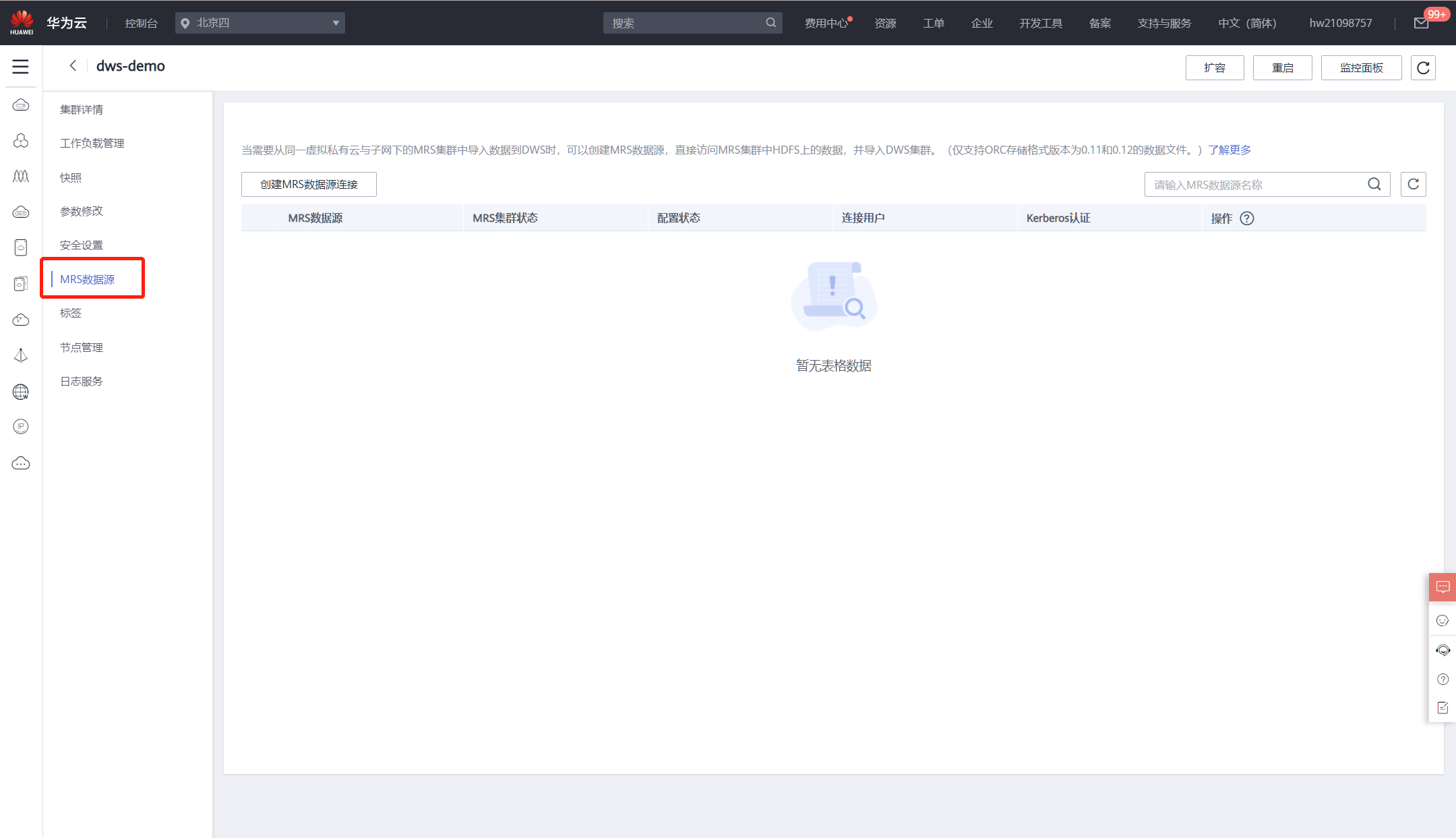Viewport: 1456px width, 838px height.
Task: Follow the 了解更多 link
Action: point(1229,150)
